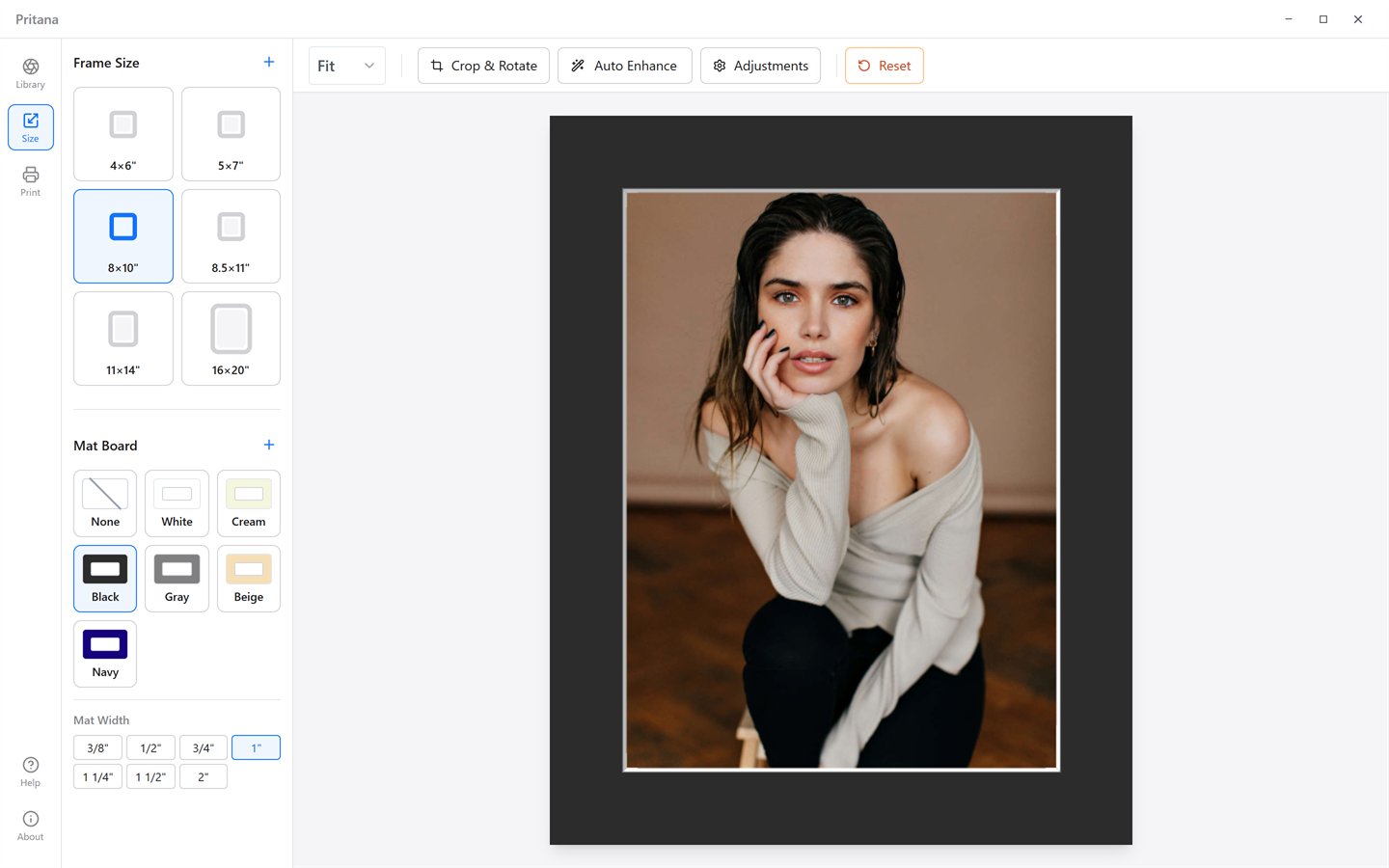Open the Fit zoom dropdown
Viewport: 1389px width, 868px height.
point(347,66)
